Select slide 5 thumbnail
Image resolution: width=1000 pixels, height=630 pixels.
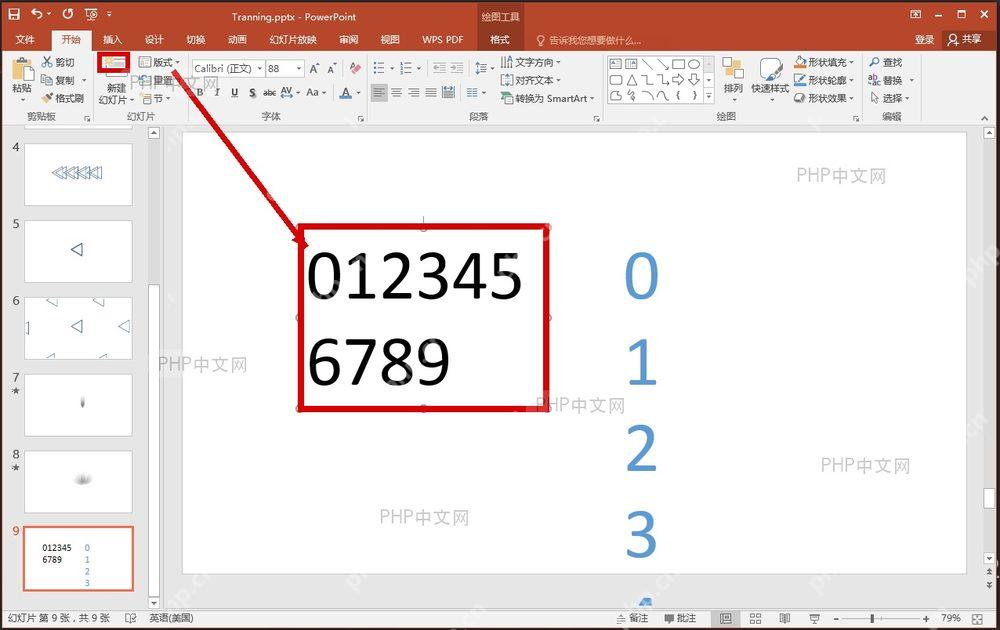click(x=78, y=251)
